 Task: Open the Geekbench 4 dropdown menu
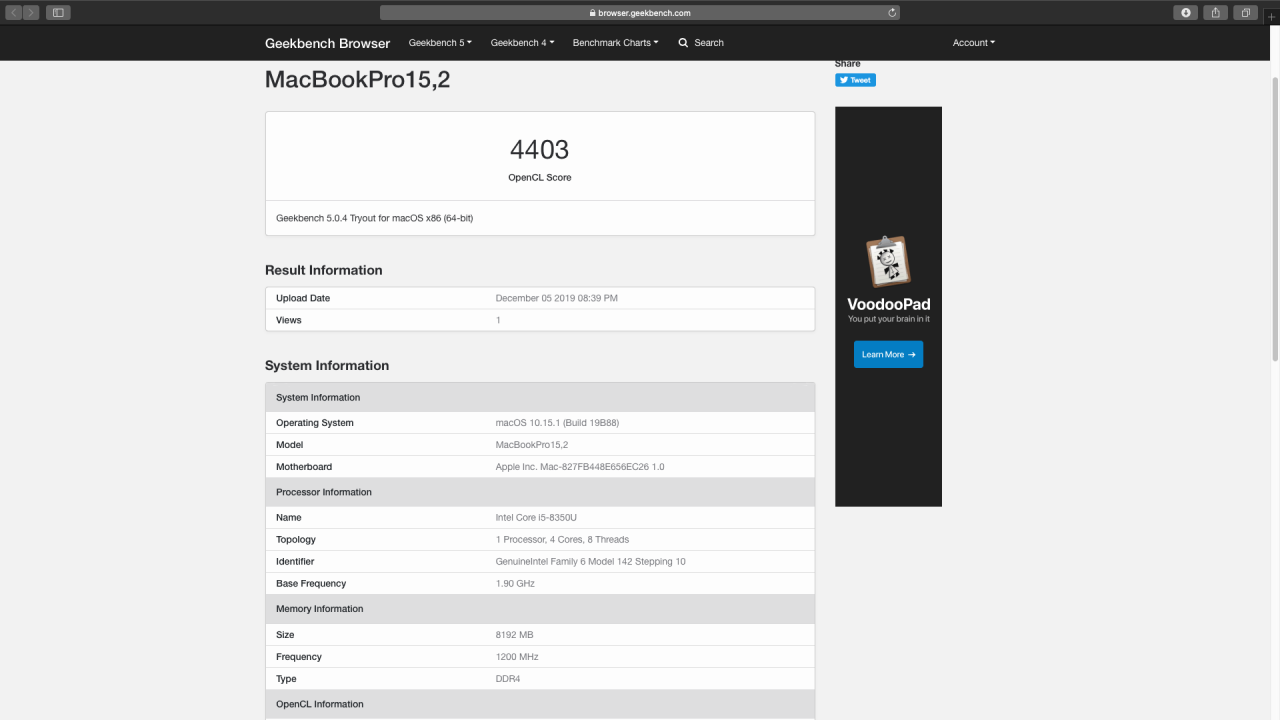522,43
